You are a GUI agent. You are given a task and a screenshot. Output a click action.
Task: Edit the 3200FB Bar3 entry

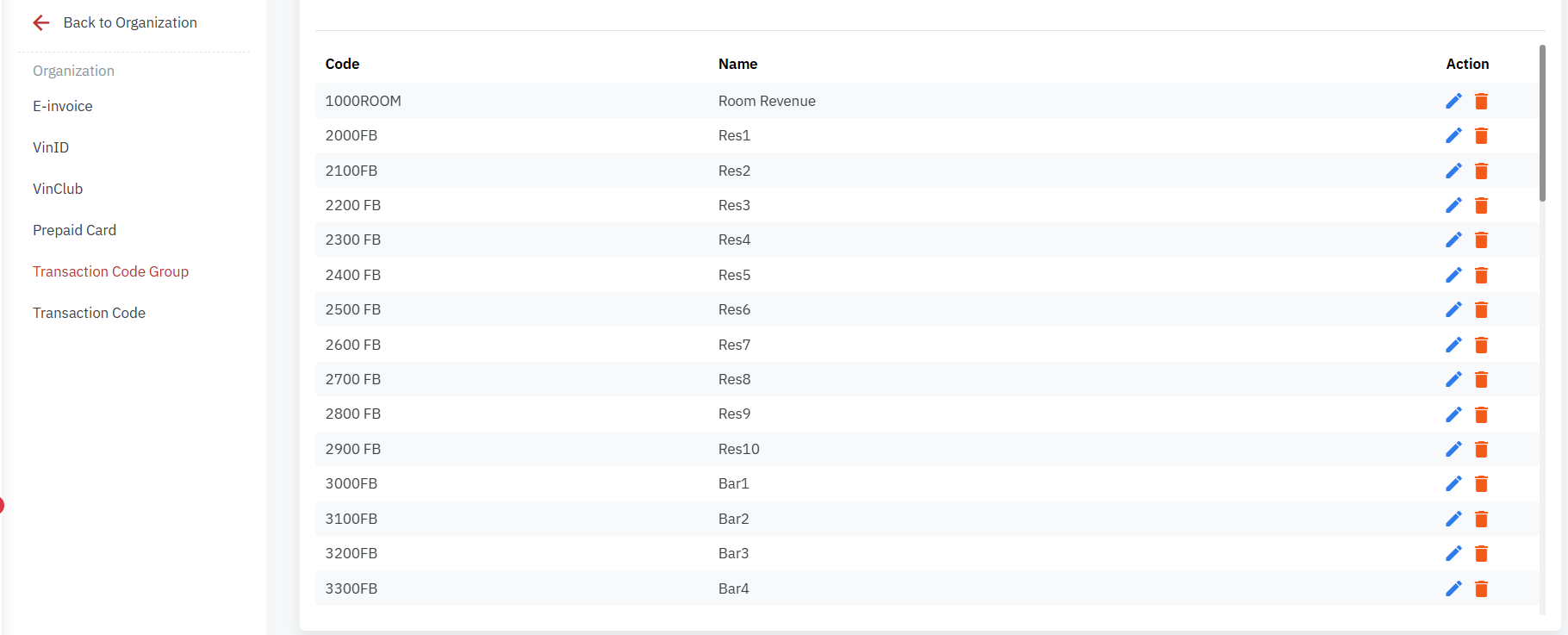point(1453,553)
